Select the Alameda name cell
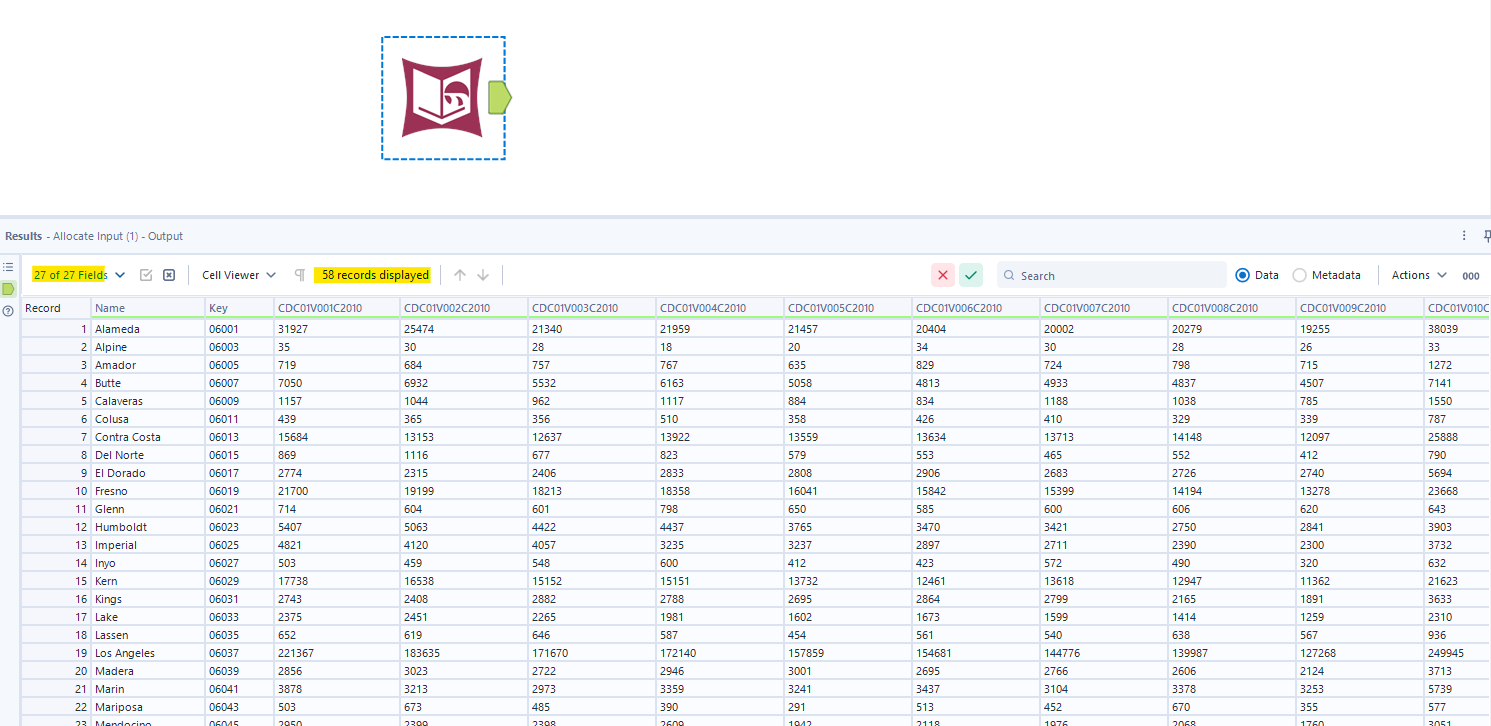1491x726 pixels. coord(148,329)
